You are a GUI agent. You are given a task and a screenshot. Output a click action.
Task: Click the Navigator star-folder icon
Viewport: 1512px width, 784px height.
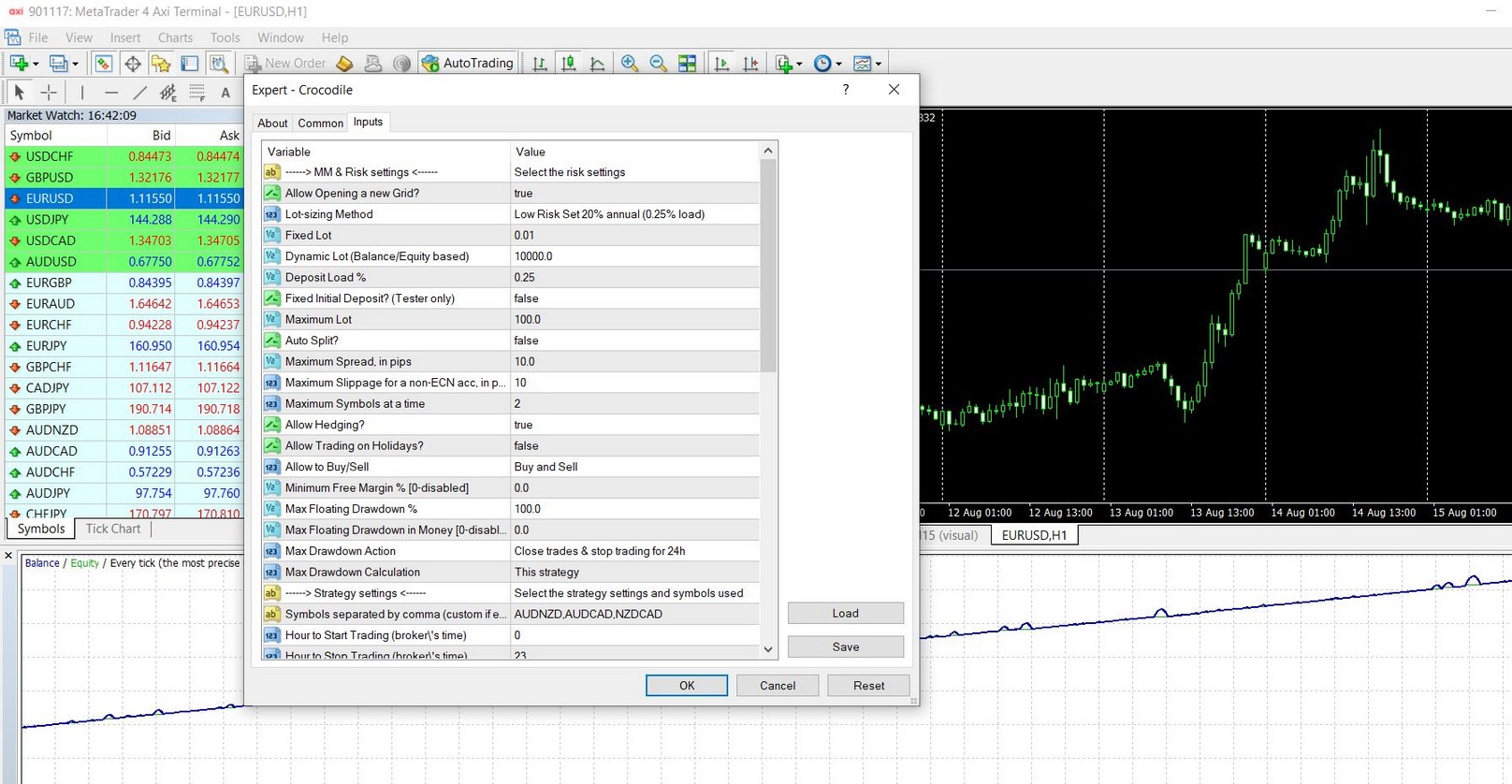coord(161,64)
